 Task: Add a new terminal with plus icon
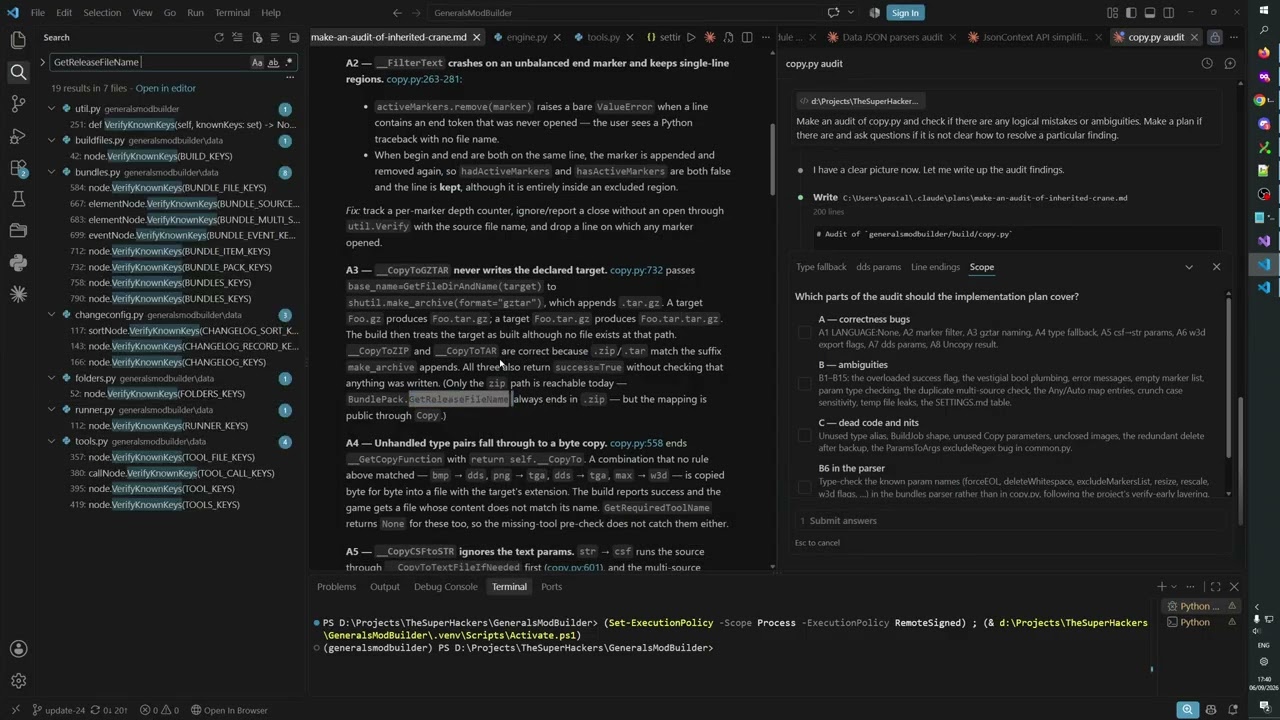coord(1162,587)
